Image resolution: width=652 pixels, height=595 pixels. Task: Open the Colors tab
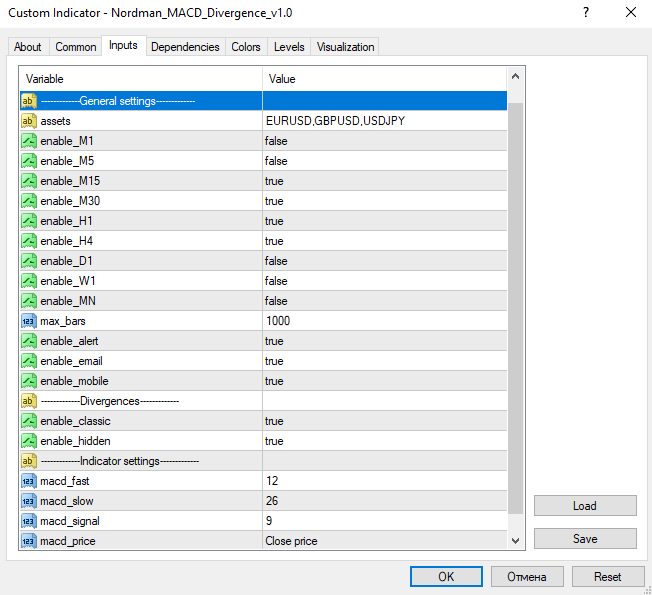246,47
